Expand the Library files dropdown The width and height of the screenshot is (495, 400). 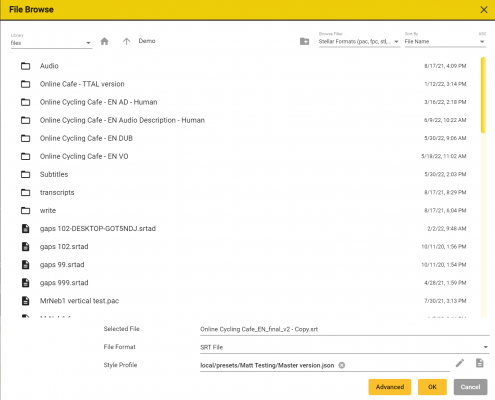click(51, 43)
